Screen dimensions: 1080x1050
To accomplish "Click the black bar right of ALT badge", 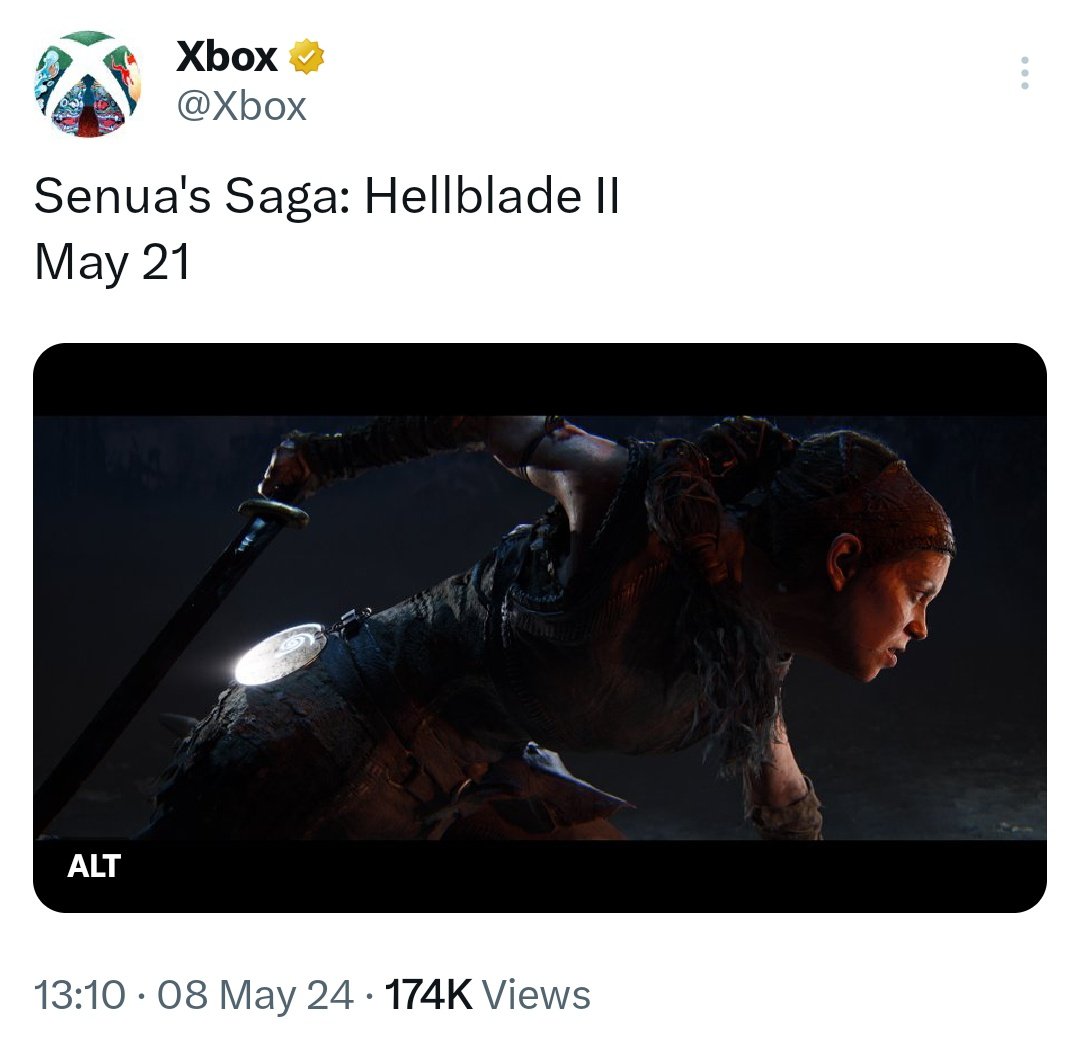I will click(600, 875).
